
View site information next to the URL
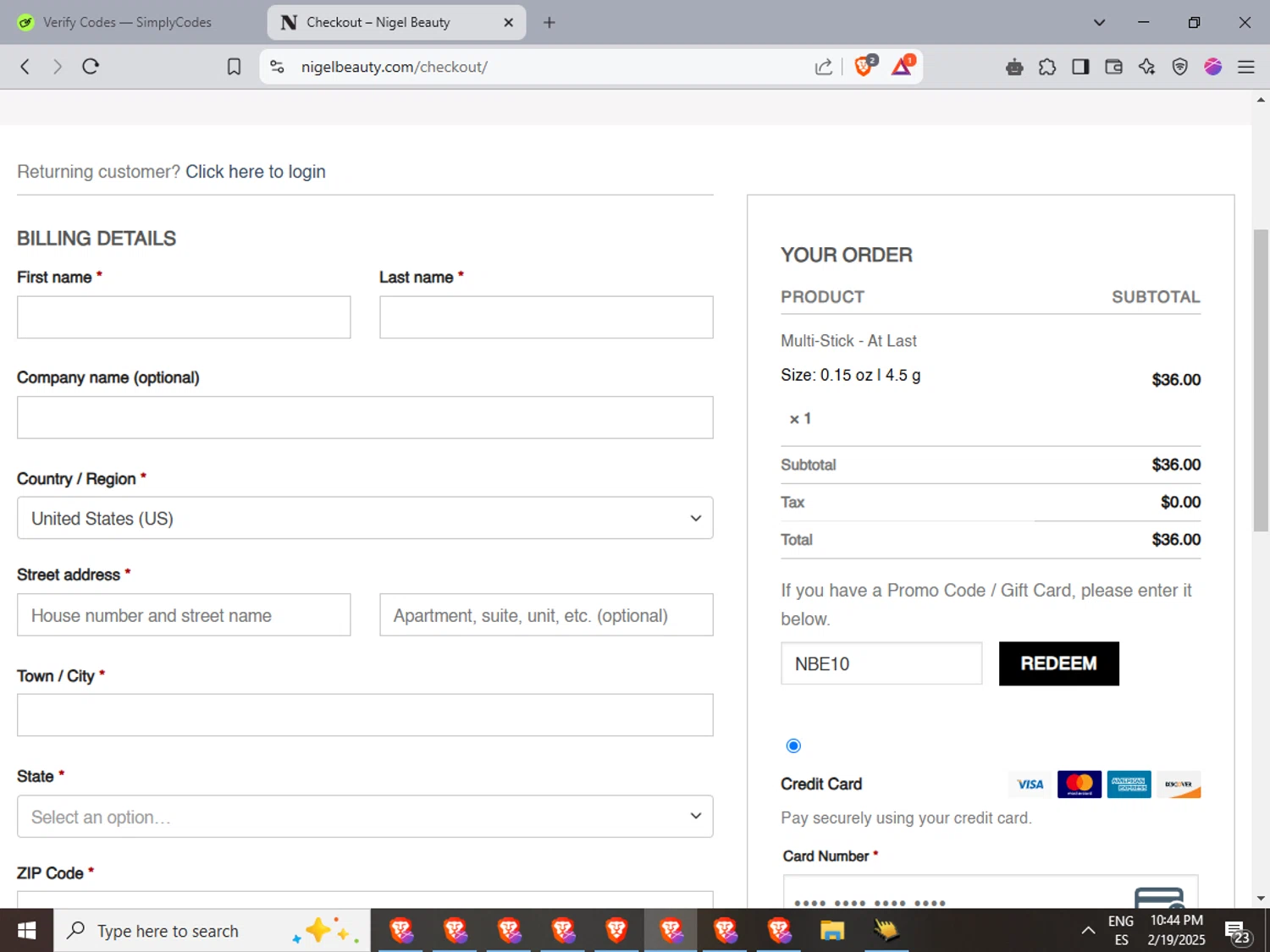[x=277, y=67]
